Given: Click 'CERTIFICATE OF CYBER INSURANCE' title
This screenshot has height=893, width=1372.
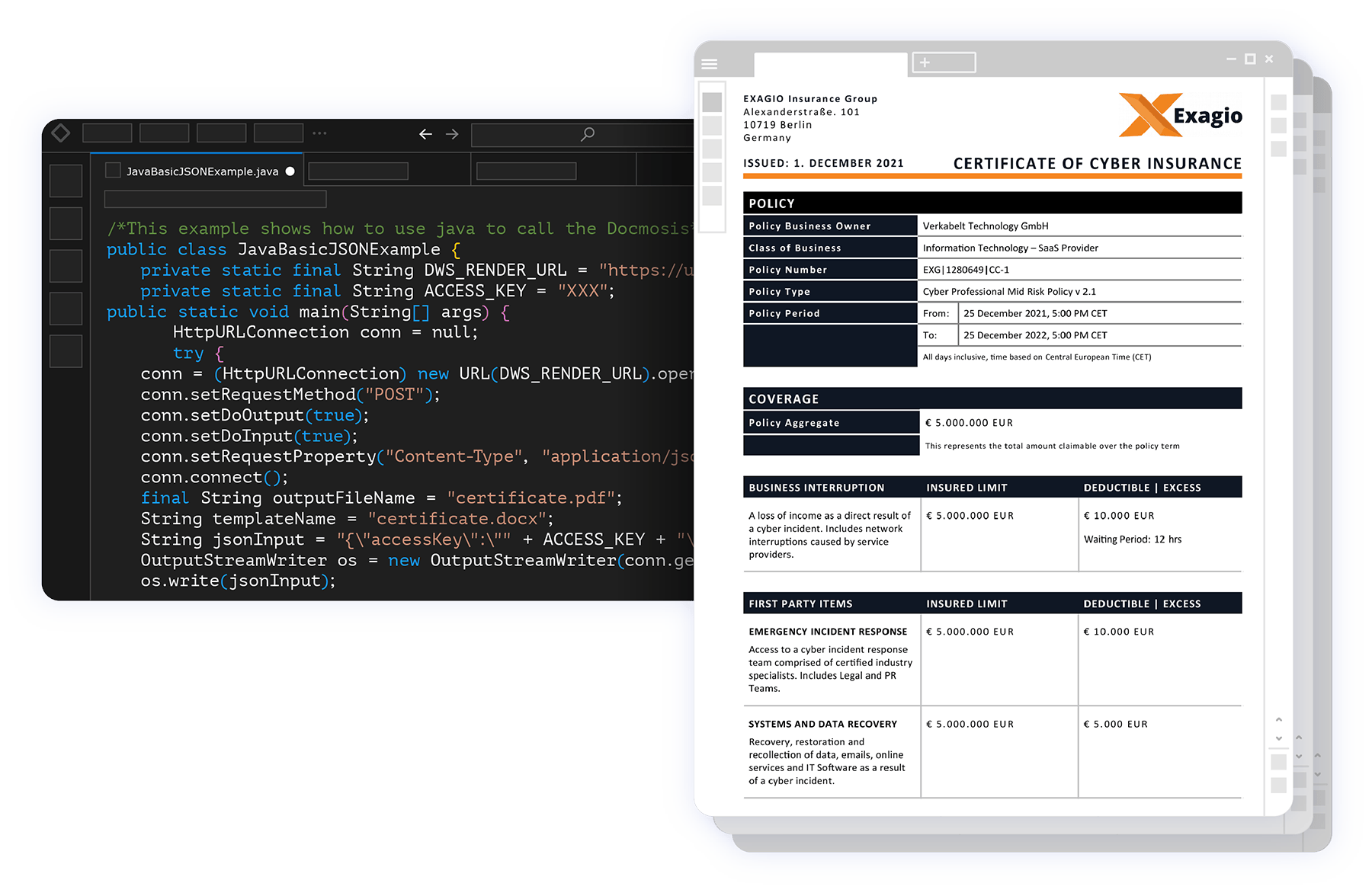Looking at the screenshot, I should point(1098,164).
